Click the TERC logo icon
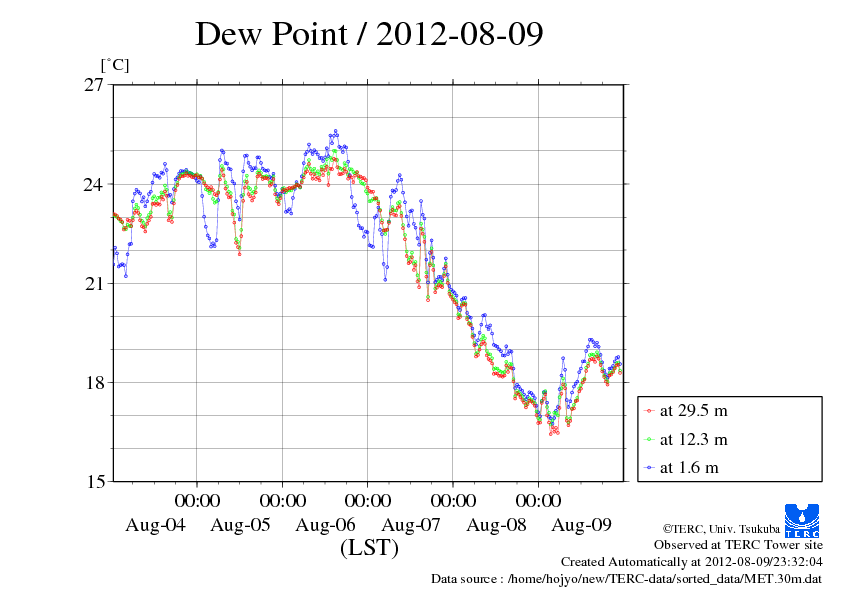The width and height of the screenshot is (842, 595). (x=802, y=521)
